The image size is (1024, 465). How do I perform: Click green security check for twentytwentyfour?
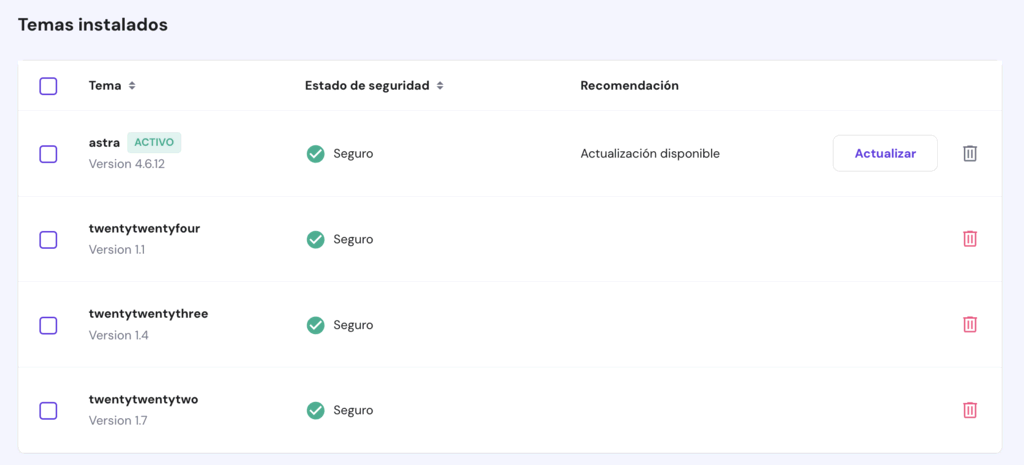pyautogui.click(x=315, y=240)
